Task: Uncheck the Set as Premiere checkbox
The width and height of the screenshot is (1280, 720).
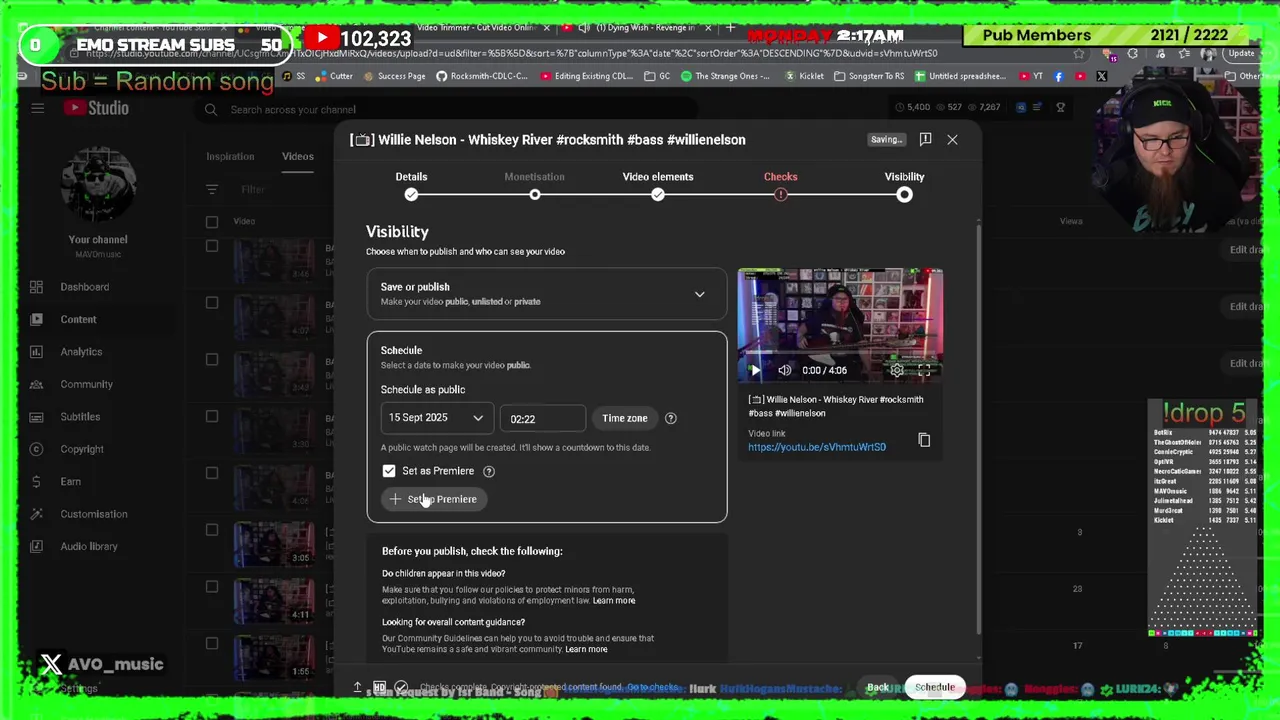Action: 389,471
